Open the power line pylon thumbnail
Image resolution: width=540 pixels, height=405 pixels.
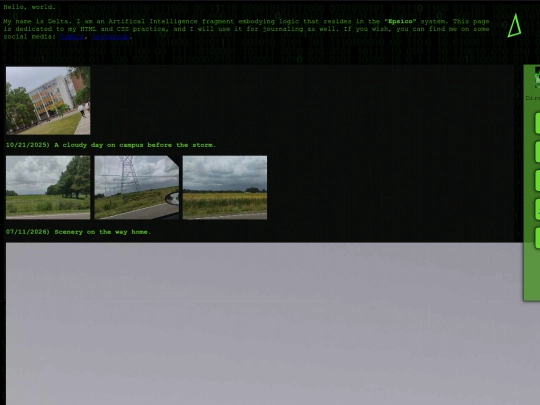tap(137, 187)
